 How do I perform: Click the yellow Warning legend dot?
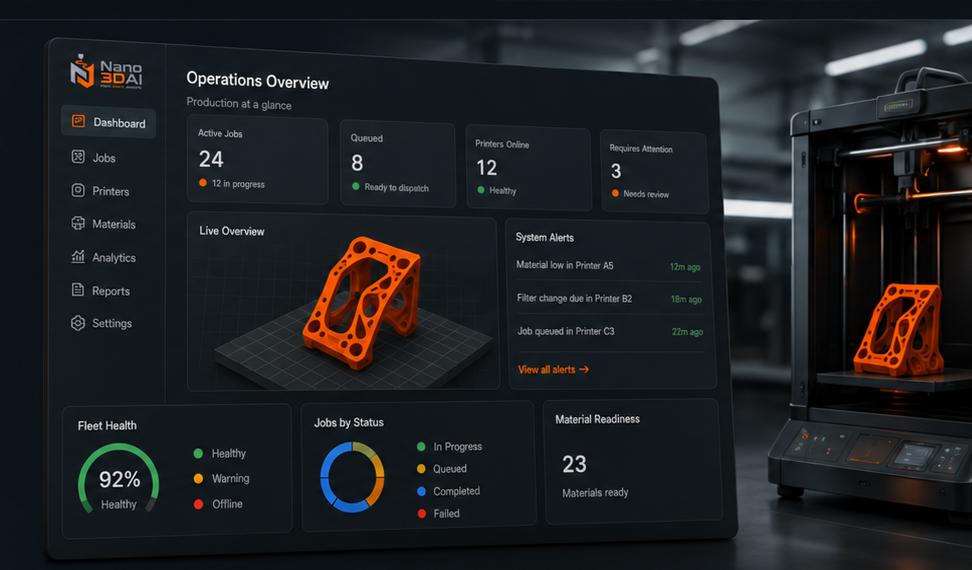(198, 478)
